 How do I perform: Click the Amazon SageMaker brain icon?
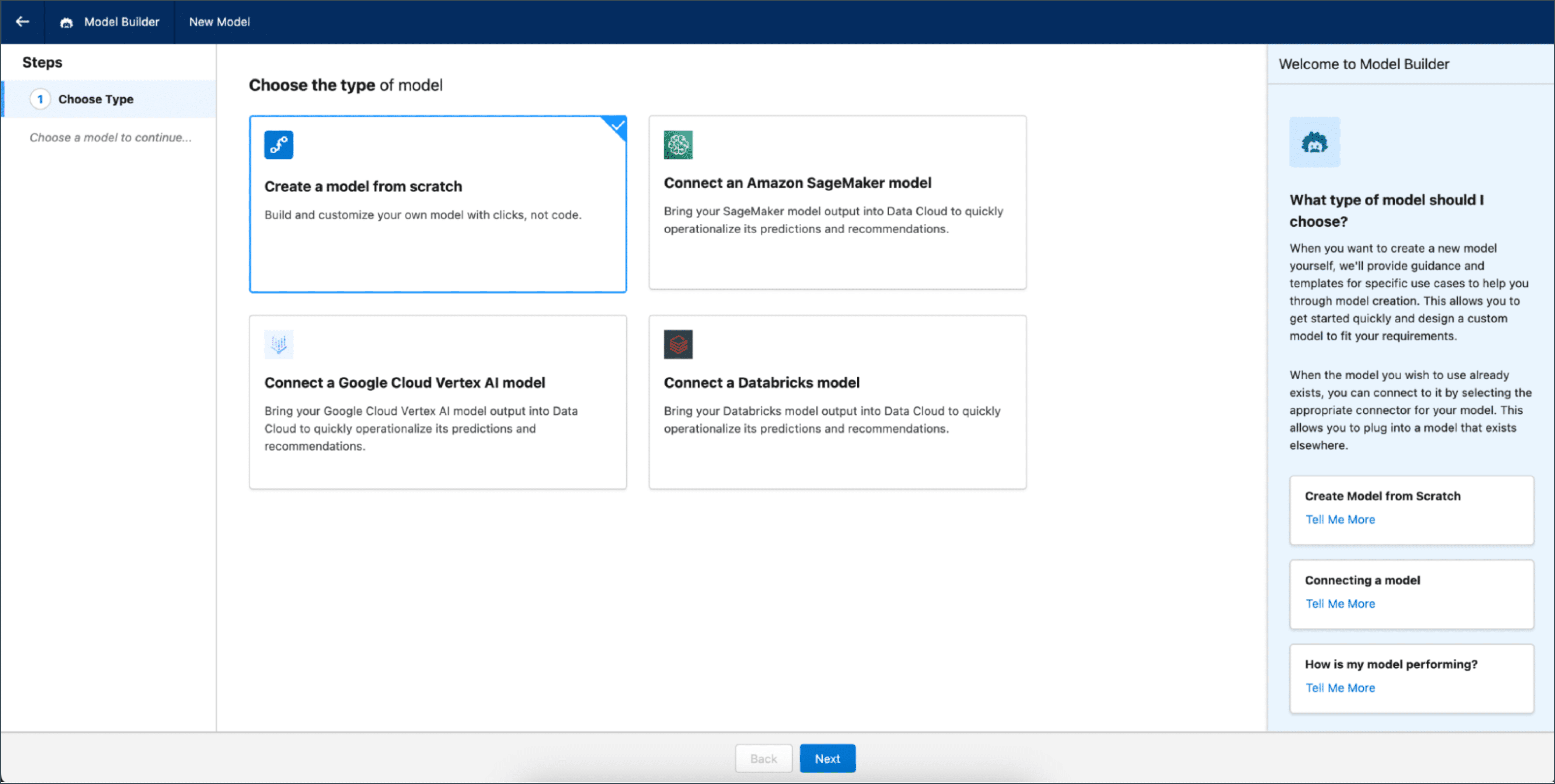pos(678,145)
